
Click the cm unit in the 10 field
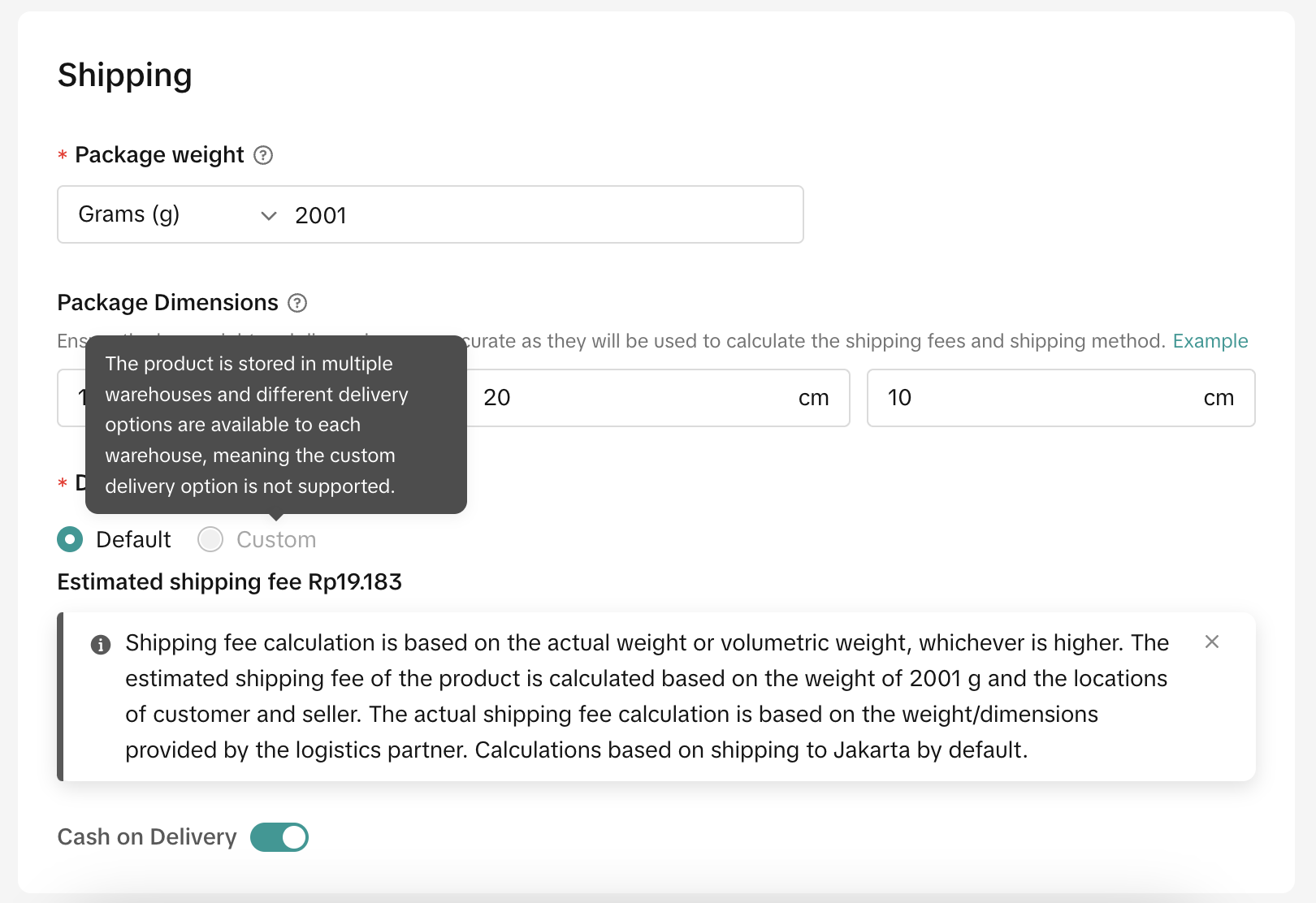click(x=1218, y=398)
